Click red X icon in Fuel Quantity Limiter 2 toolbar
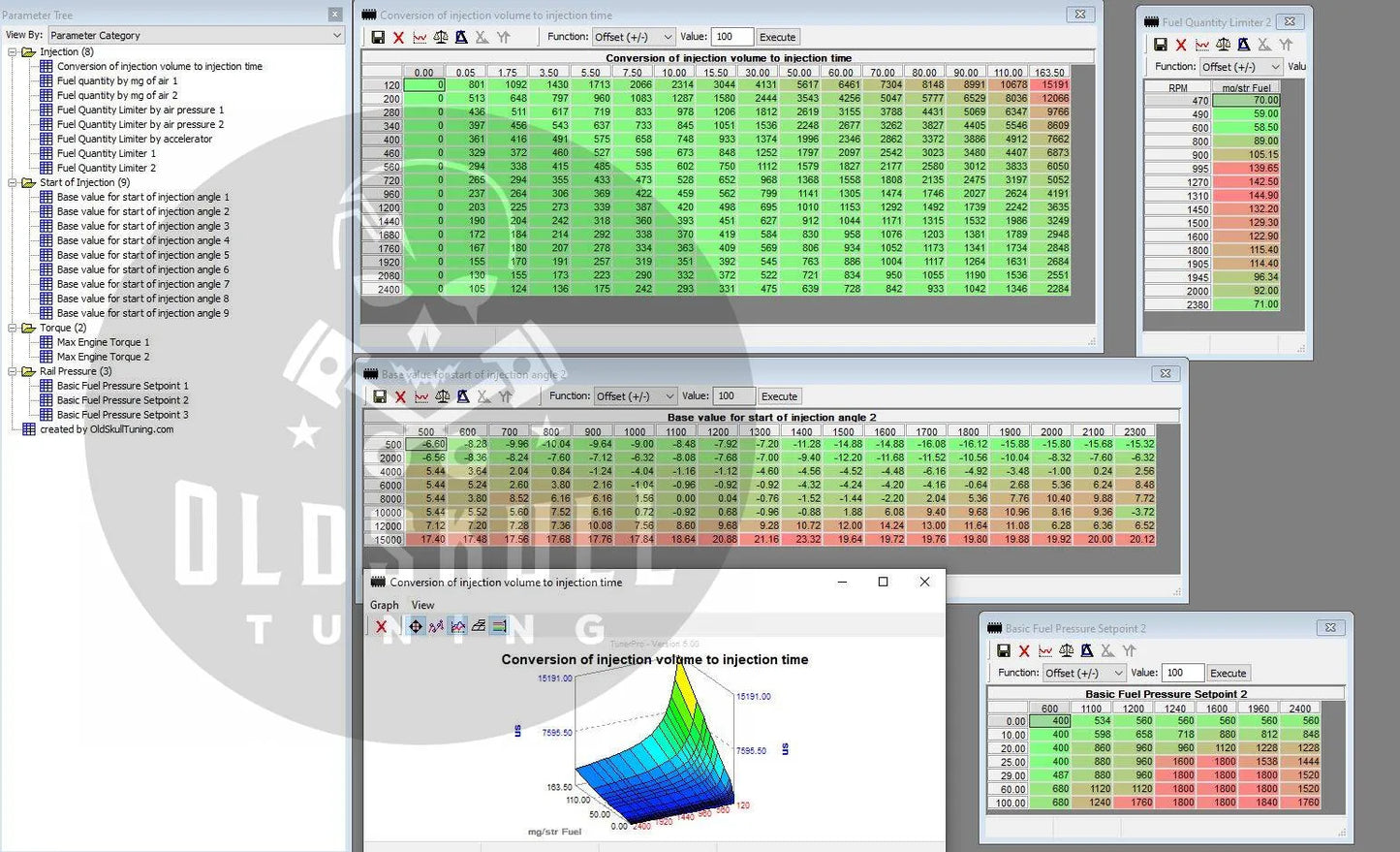 [x=1181, y=45]
